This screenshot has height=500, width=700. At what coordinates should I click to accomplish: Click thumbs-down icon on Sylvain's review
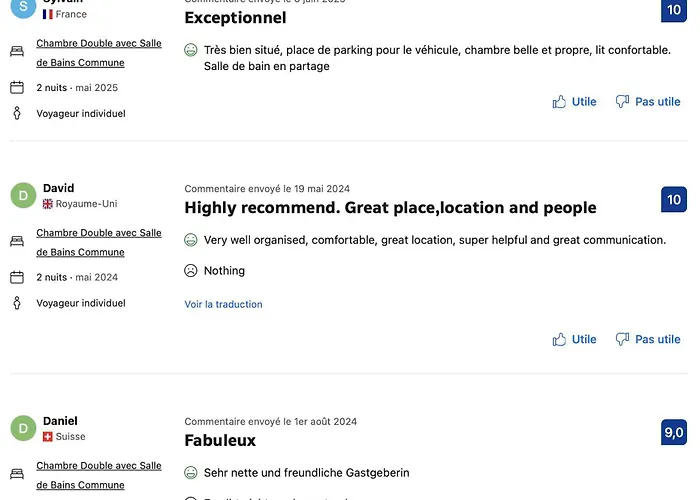[622, 102]
